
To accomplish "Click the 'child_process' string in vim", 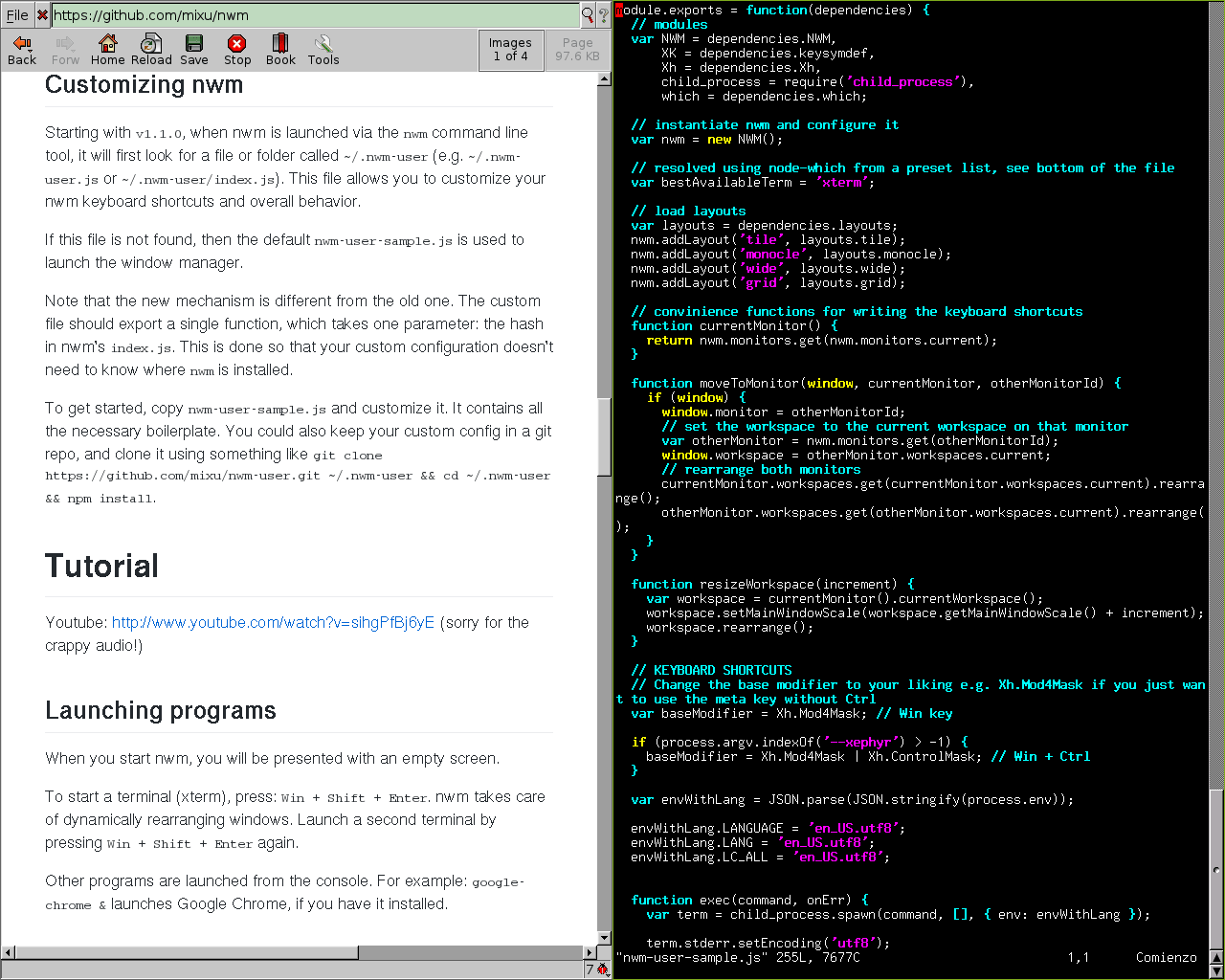I will [902, 82].
